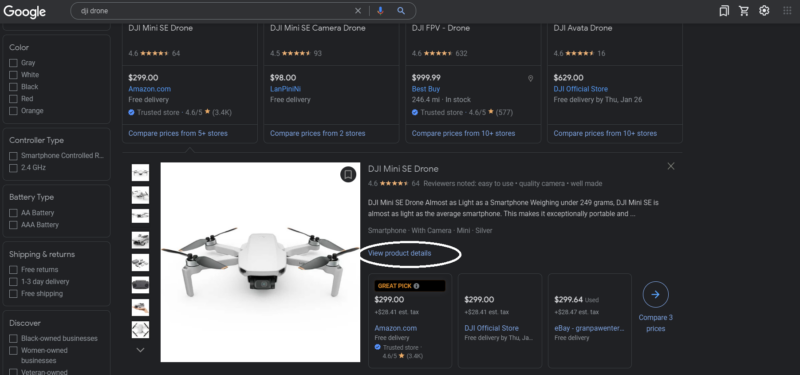Click the large drone product image
The width and height of the screenshot is (800, 375).
tap(260, 262)
